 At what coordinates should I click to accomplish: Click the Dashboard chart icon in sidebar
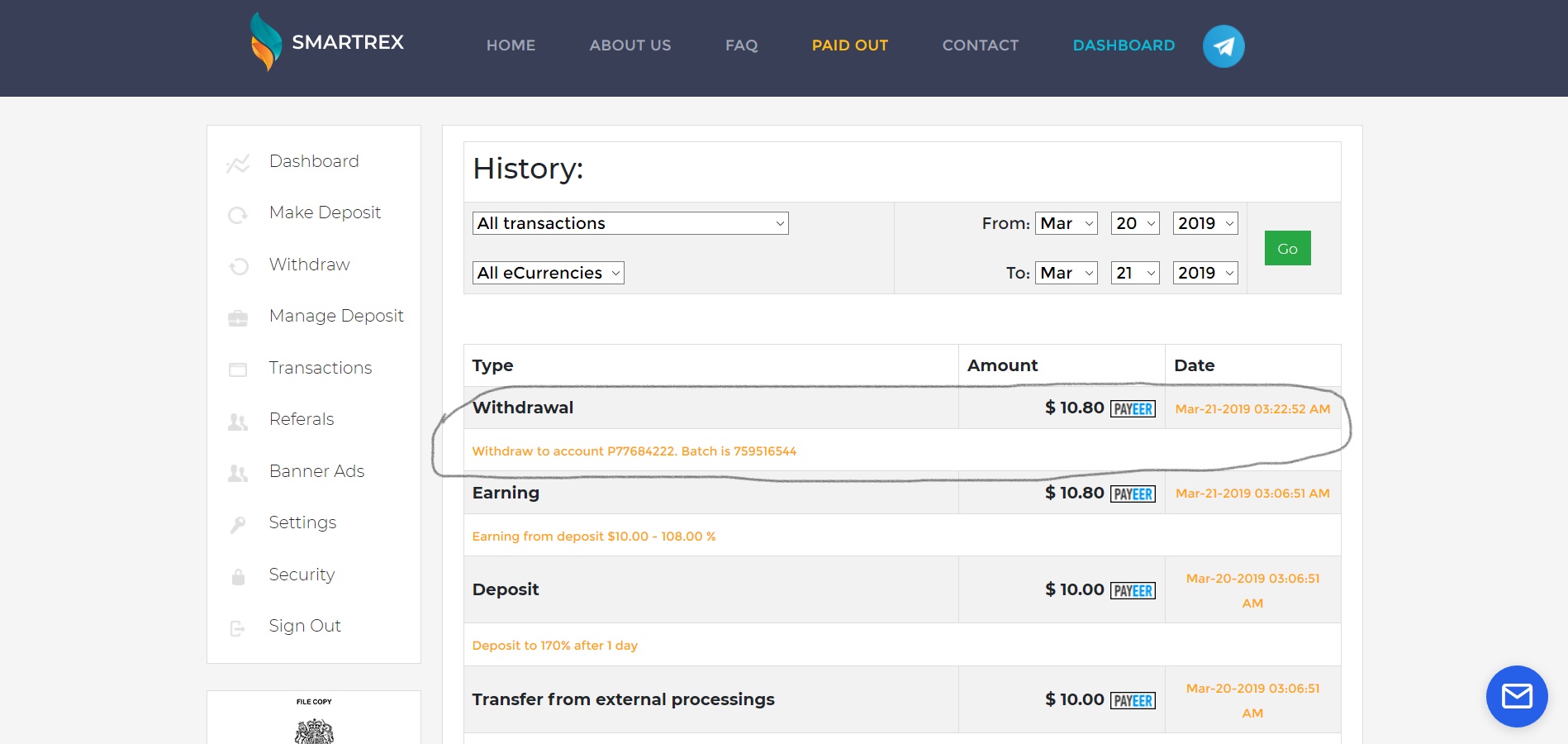238,164
